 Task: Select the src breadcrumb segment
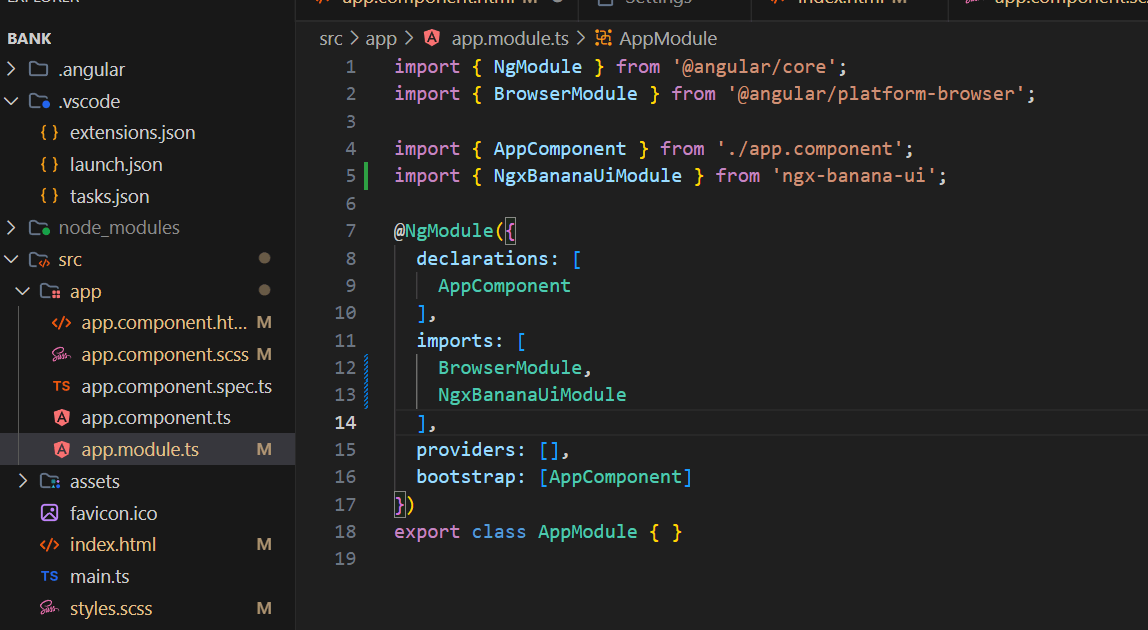[x=331, y=39]
